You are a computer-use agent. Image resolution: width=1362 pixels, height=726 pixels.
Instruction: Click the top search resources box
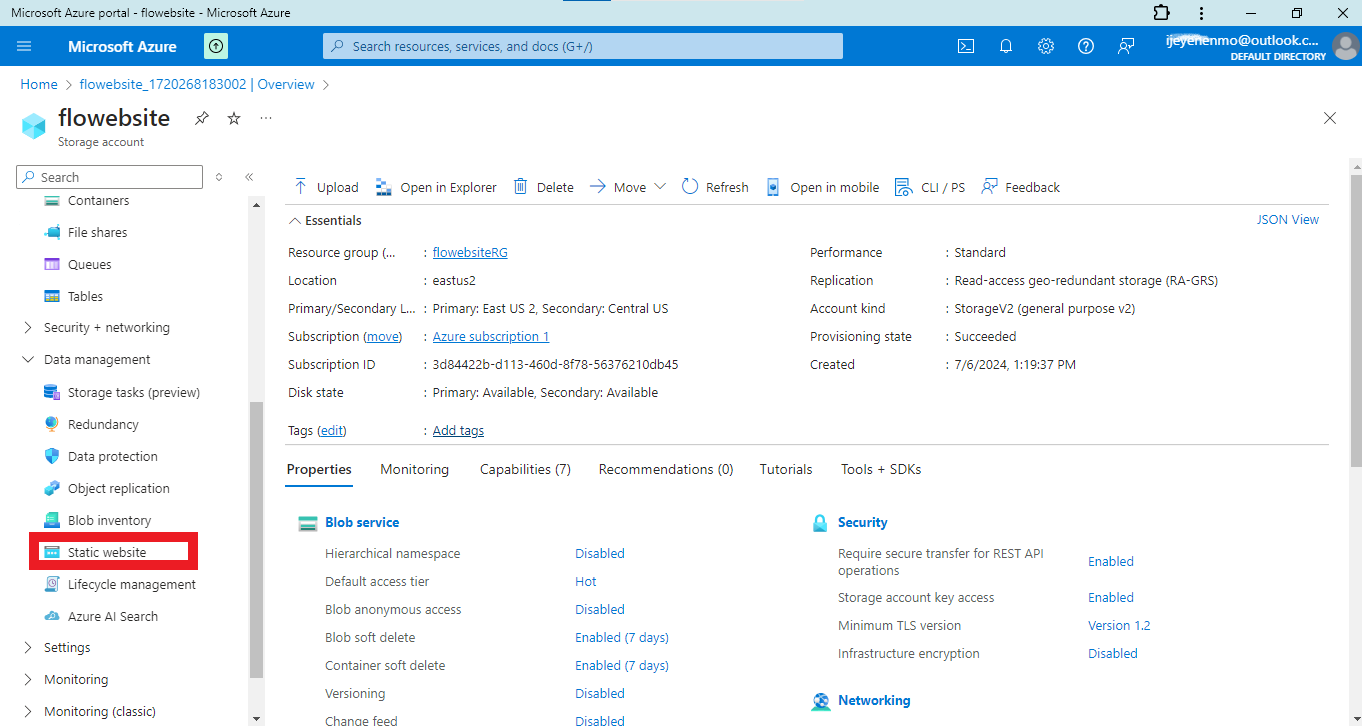583,46
